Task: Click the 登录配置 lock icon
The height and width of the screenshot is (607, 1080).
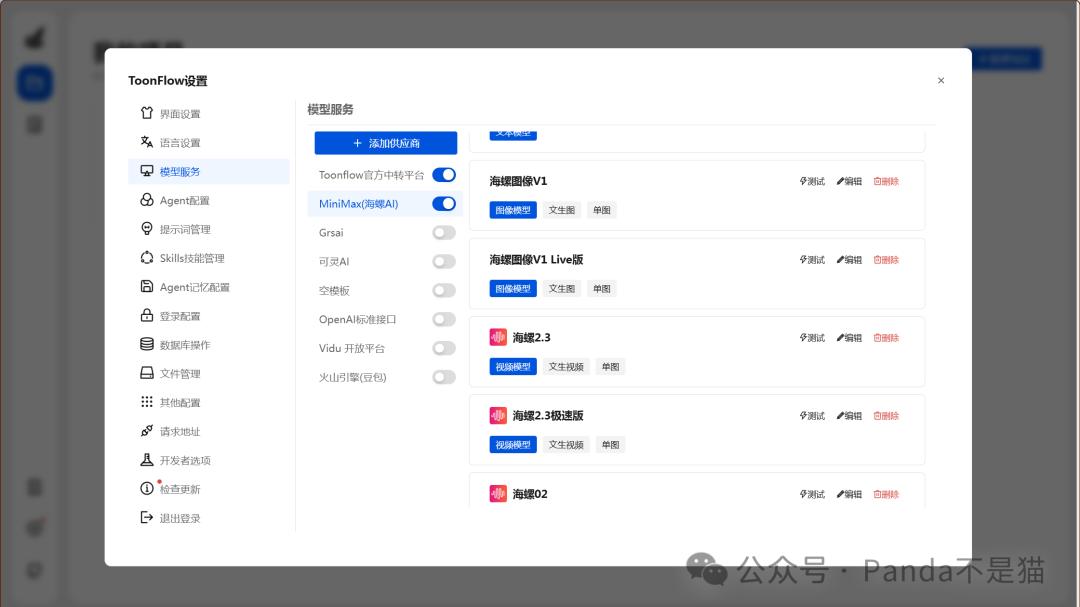Action: (x=147, y=316)
